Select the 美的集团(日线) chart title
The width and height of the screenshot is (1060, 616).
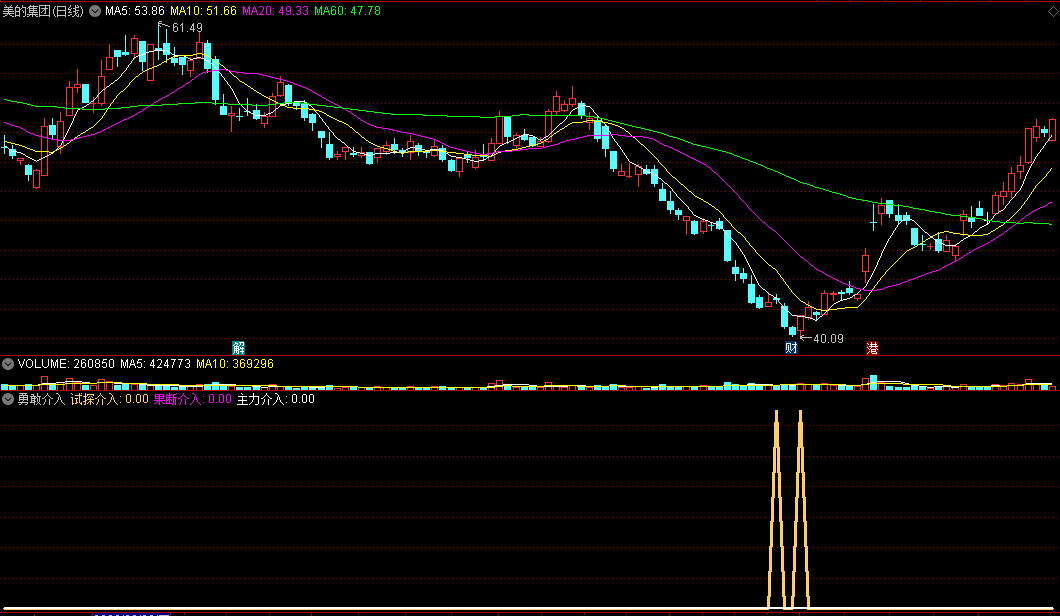click(43, 11)
